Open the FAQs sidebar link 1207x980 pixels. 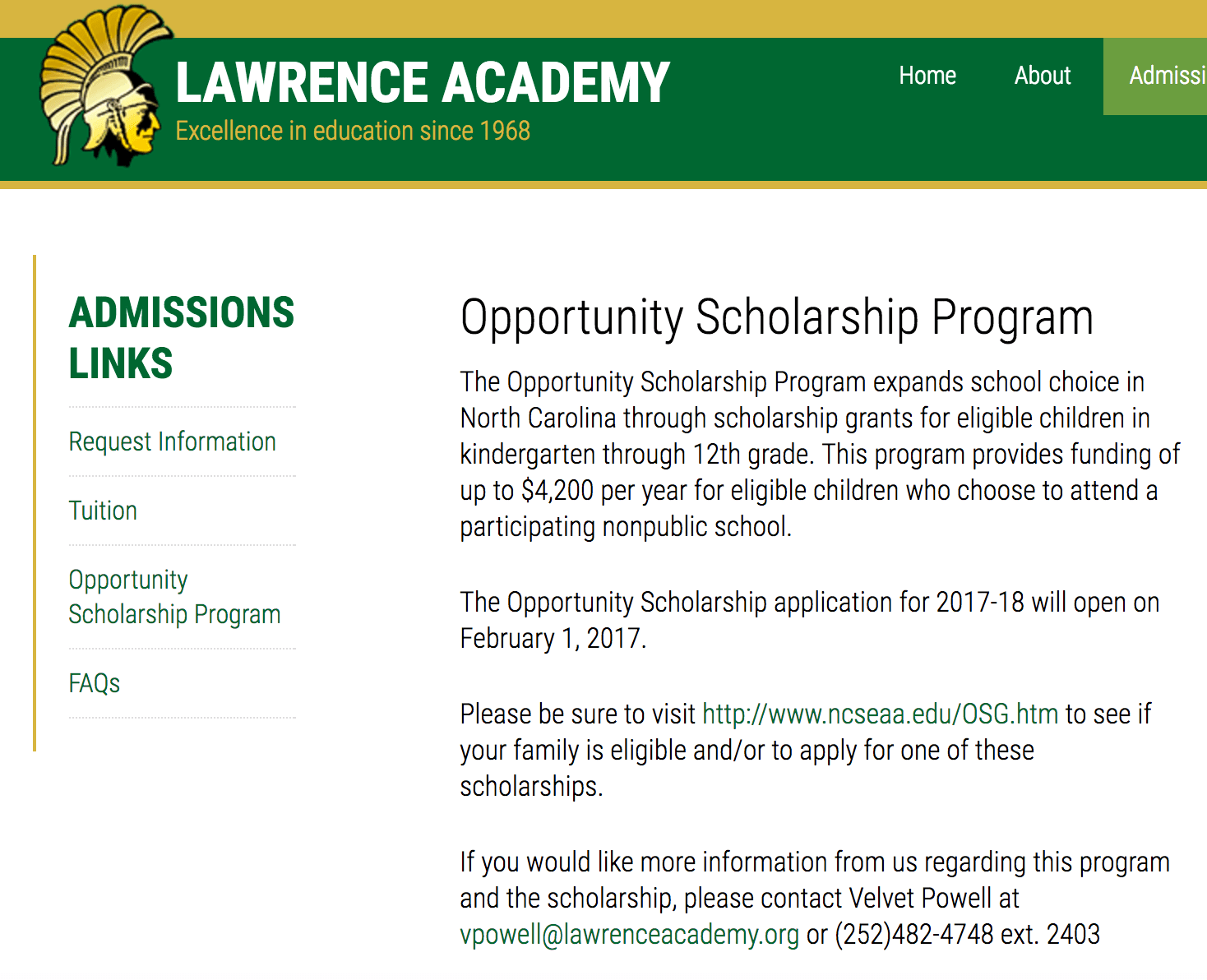click(95, 683)
